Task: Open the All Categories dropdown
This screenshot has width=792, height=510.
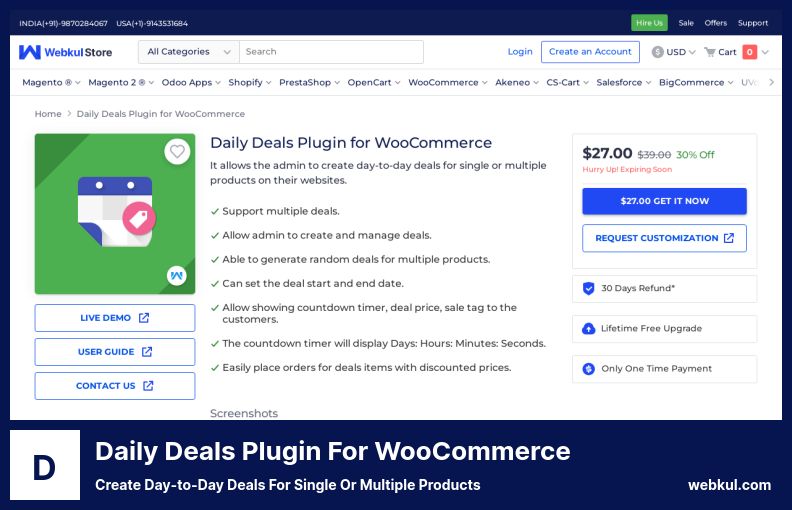Action: tap(189, 52)
